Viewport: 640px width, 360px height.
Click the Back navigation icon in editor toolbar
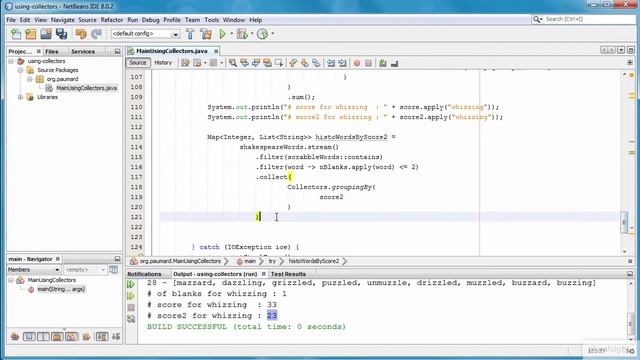pyautogui.click(x=197, y=63)
